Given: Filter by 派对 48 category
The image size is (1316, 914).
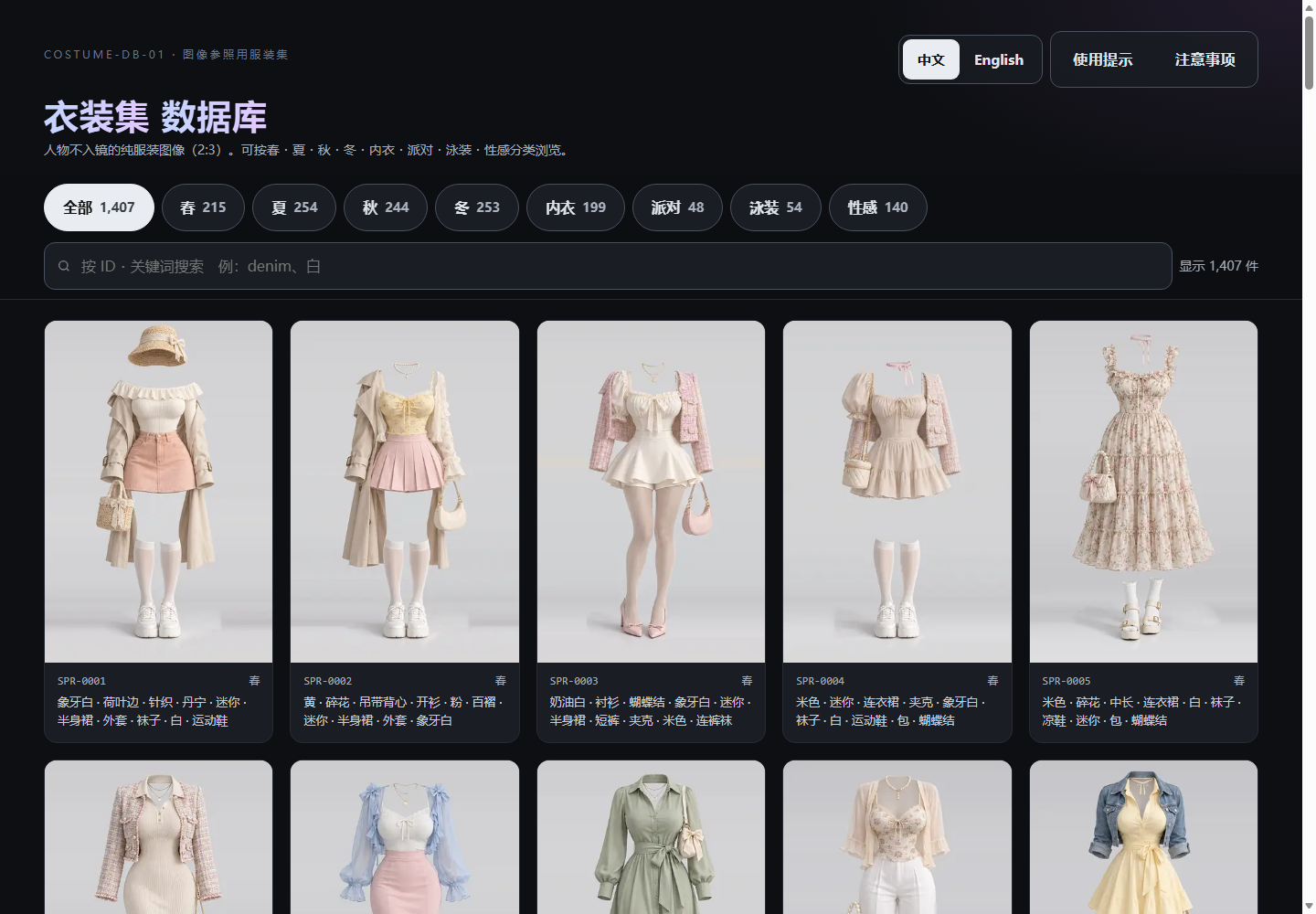Looking at the screenshot, I should pyautogui.click(x=677, y=207).
